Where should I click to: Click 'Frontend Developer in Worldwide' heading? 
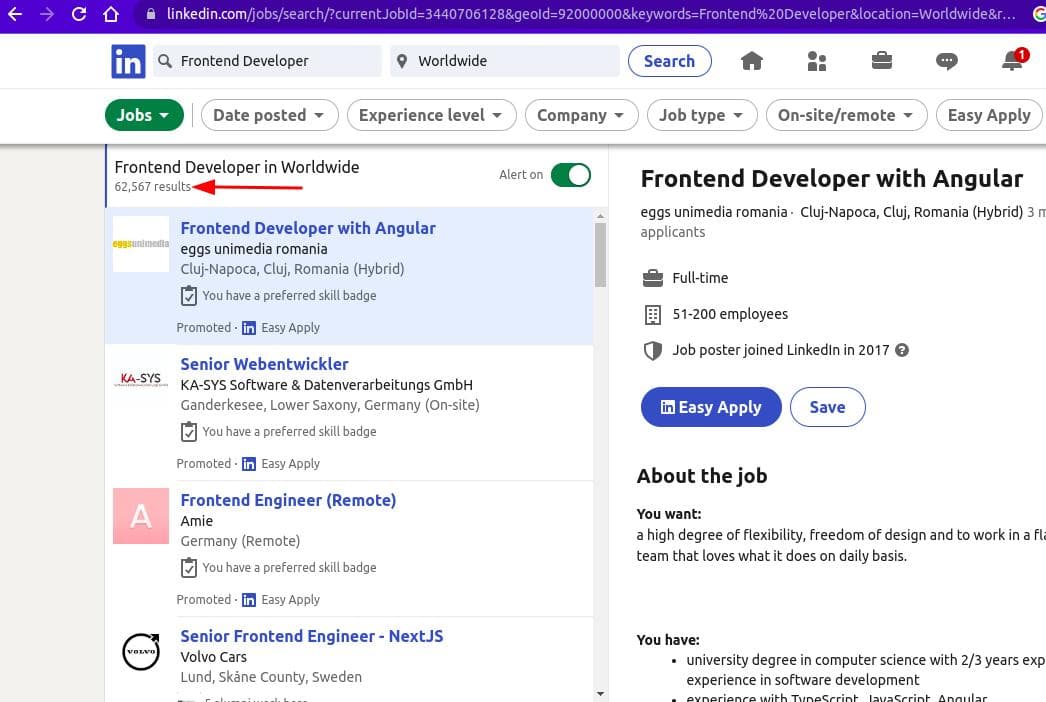[237, 167]
